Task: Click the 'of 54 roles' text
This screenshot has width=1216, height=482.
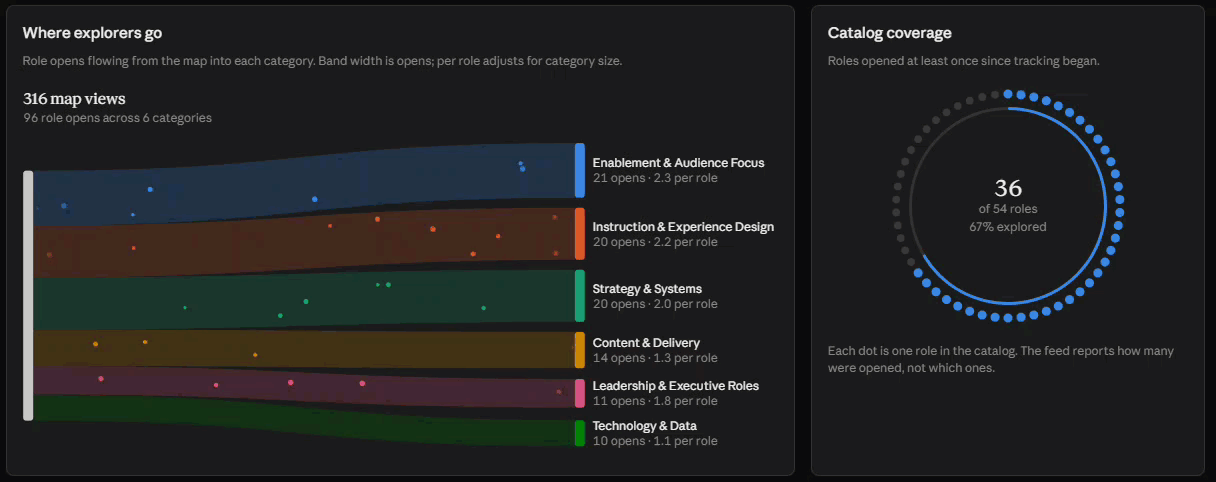Action: click(1008, 209)
